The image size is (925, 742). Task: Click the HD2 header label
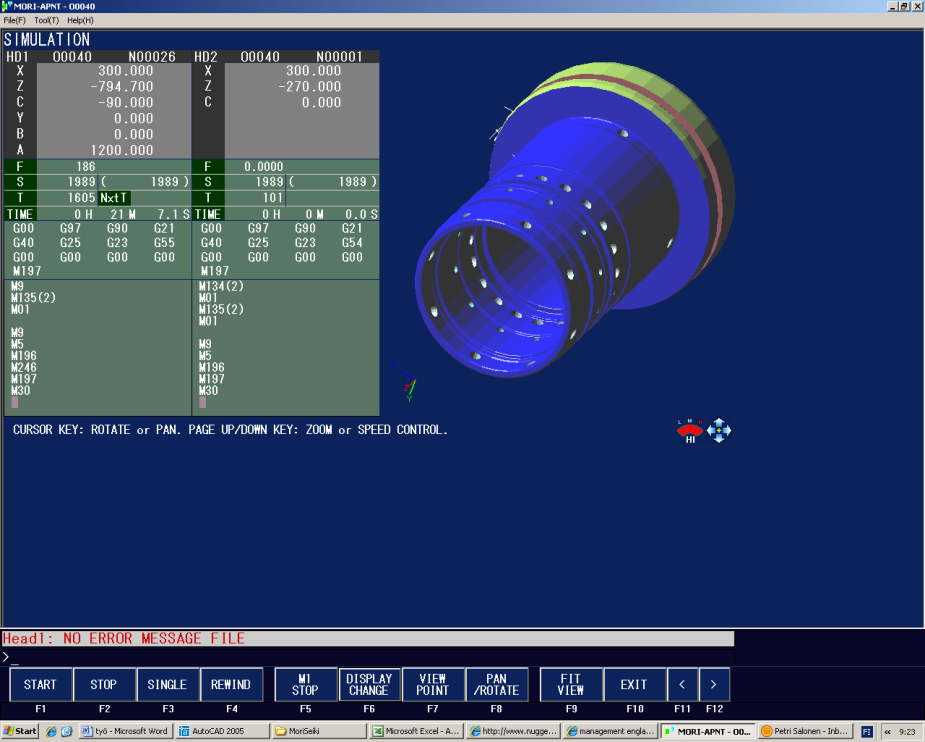point(206,57)
